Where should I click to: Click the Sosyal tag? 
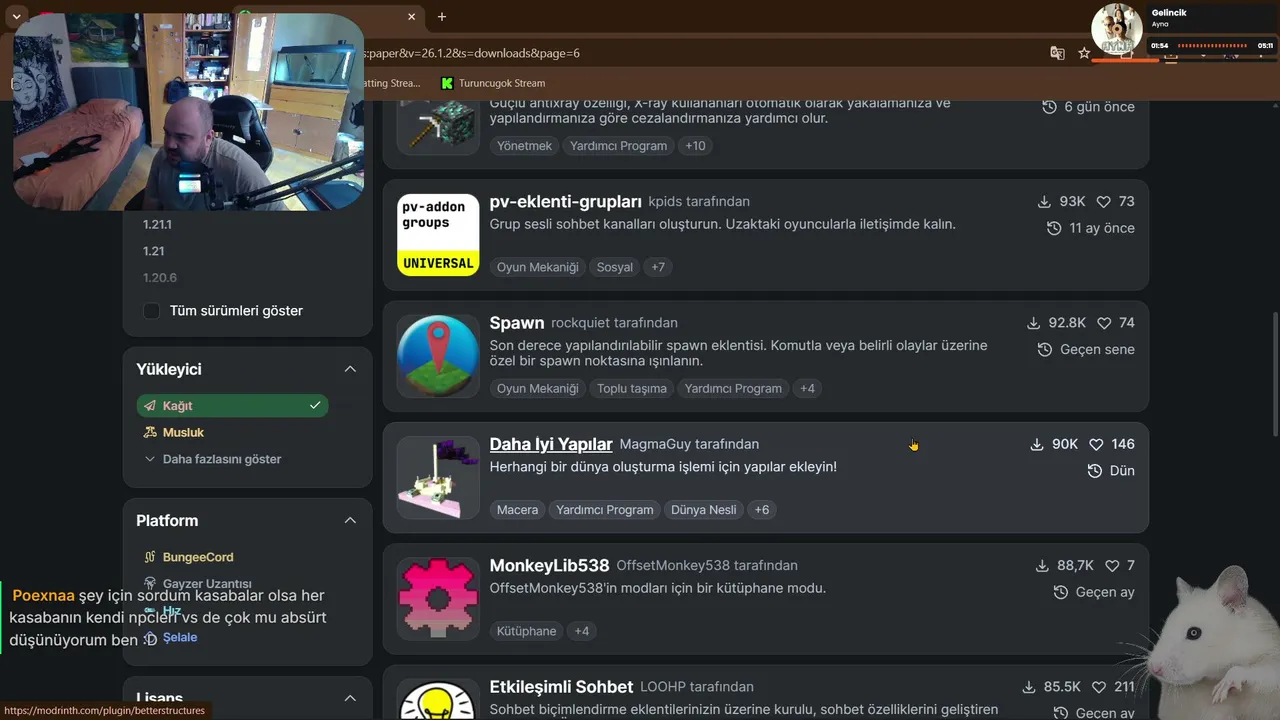pyautogui.click(x=615, y=267)
